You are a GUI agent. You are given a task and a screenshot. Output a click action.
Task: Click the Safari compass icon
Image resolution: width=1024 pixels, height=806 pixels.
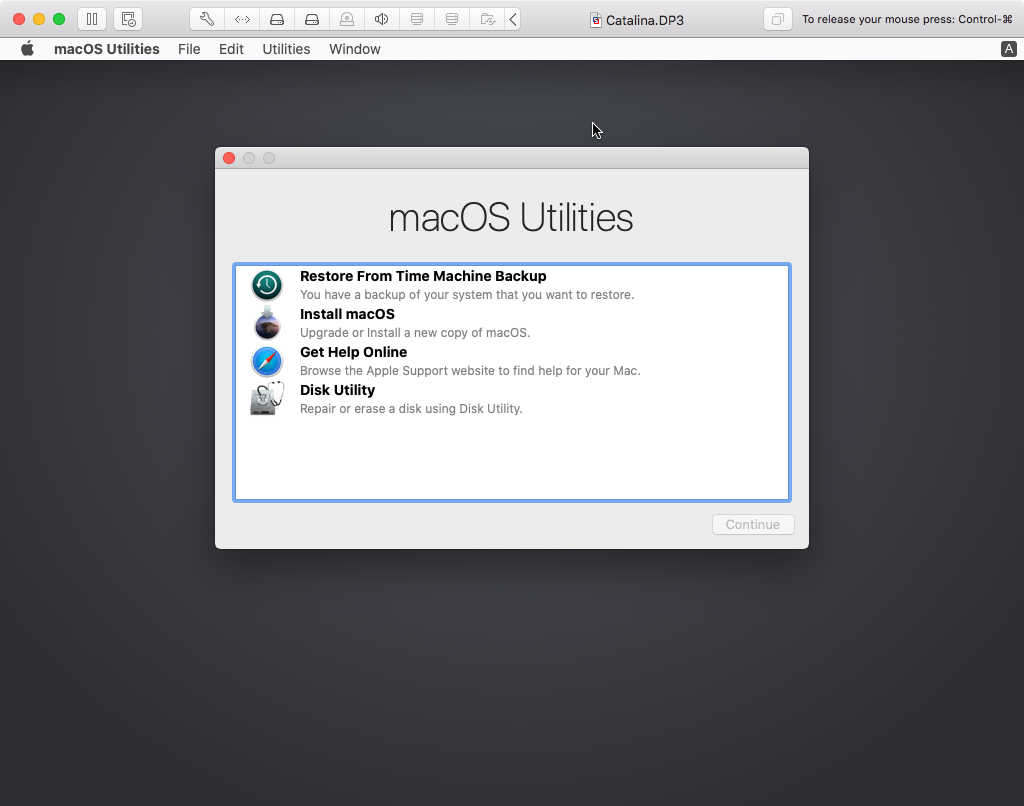point(267,361)
